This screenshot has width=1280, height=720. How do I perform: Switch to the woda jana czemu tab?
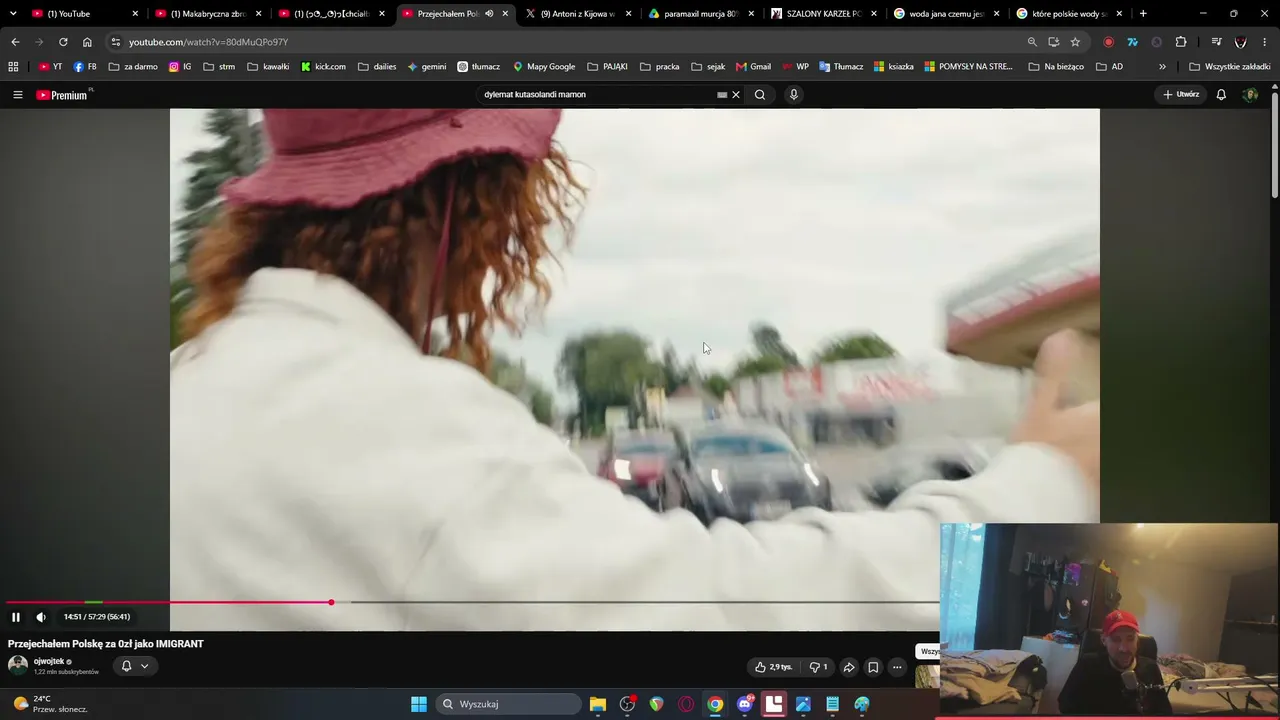click(947, 14)
